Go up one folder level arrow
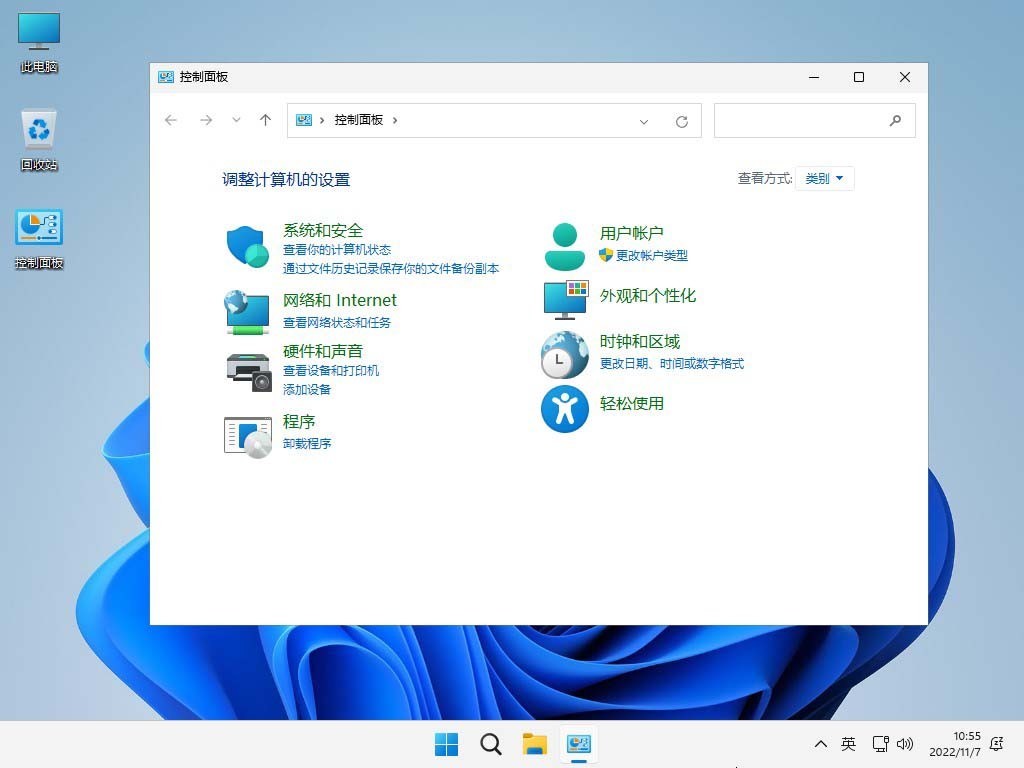This screenshot has width=1024, height=768. pos(265,120)
